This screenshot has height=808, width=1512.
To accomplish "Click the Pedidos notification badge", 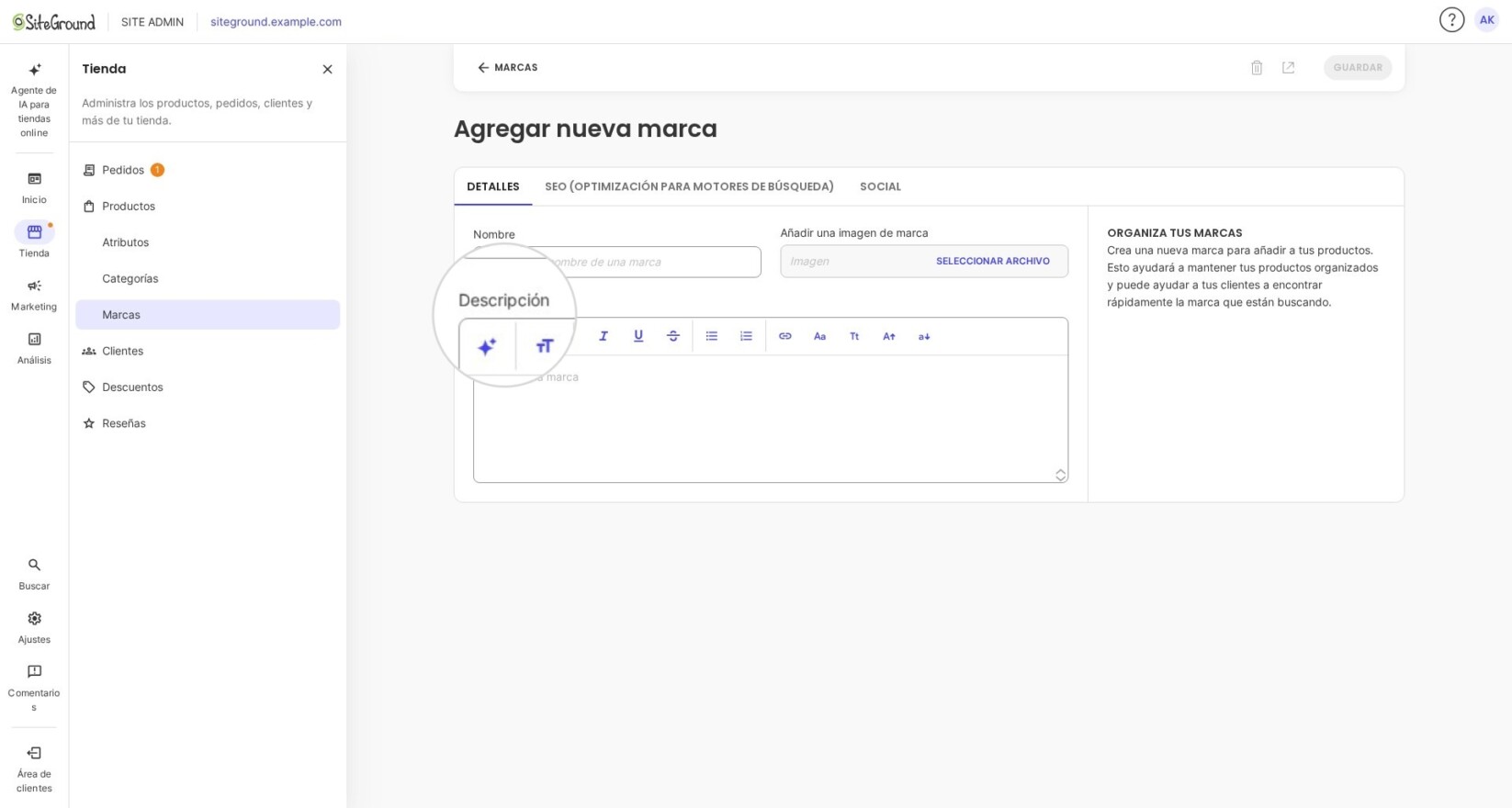I will (157, 170).
